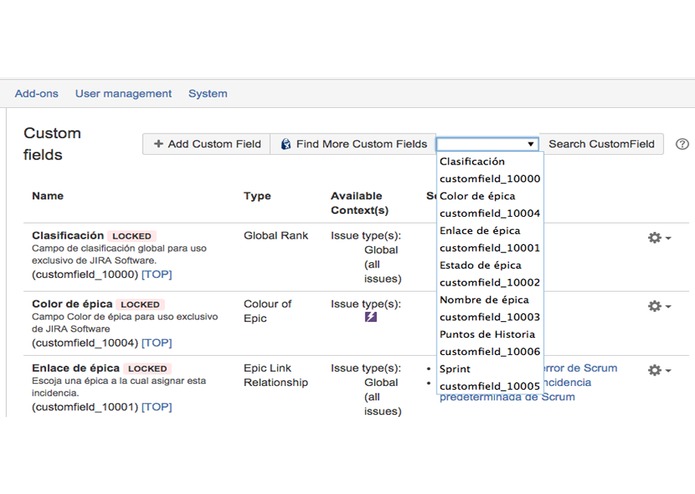This screenshot has width=695, height=494.
Task: Open gear menu for Enlace de épica row
Action: pos(659,370)
